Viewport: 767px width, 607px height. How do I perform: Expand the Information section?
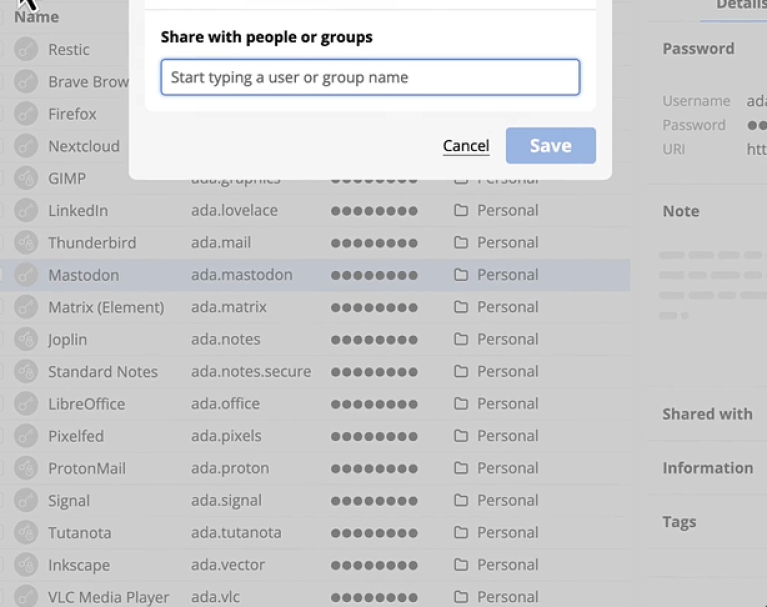coord(707,468)
